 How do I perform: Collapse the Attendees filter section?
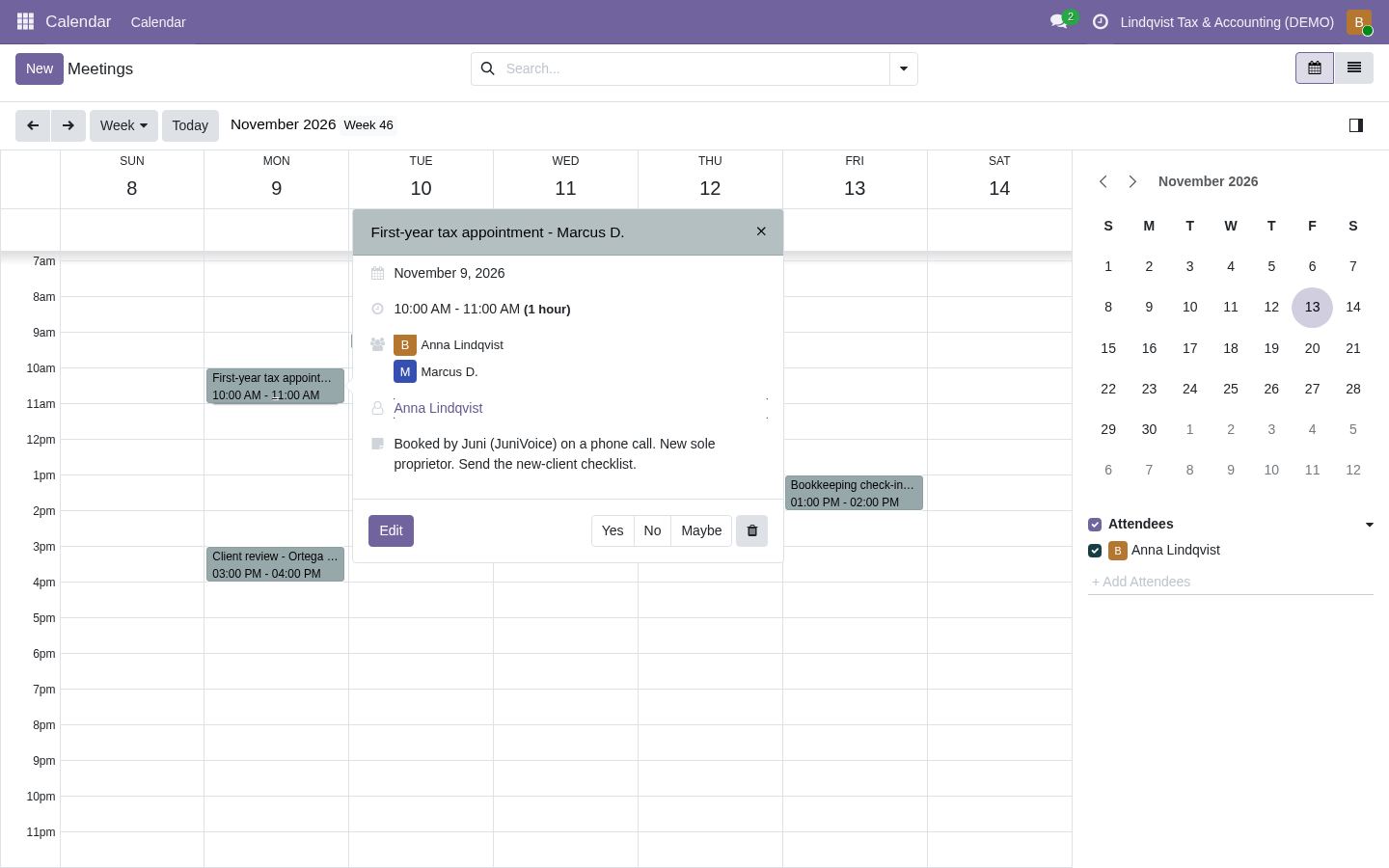[1369, 525]
